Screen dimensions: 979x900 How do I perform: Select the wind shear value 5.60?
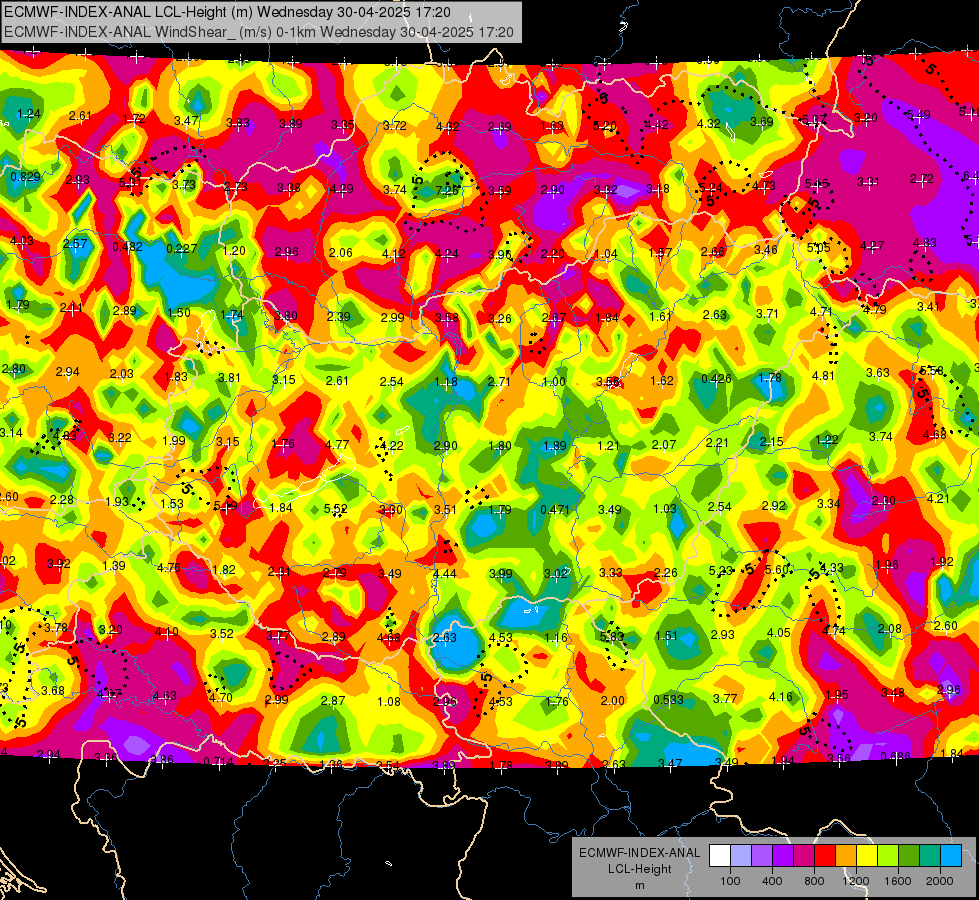777,569
